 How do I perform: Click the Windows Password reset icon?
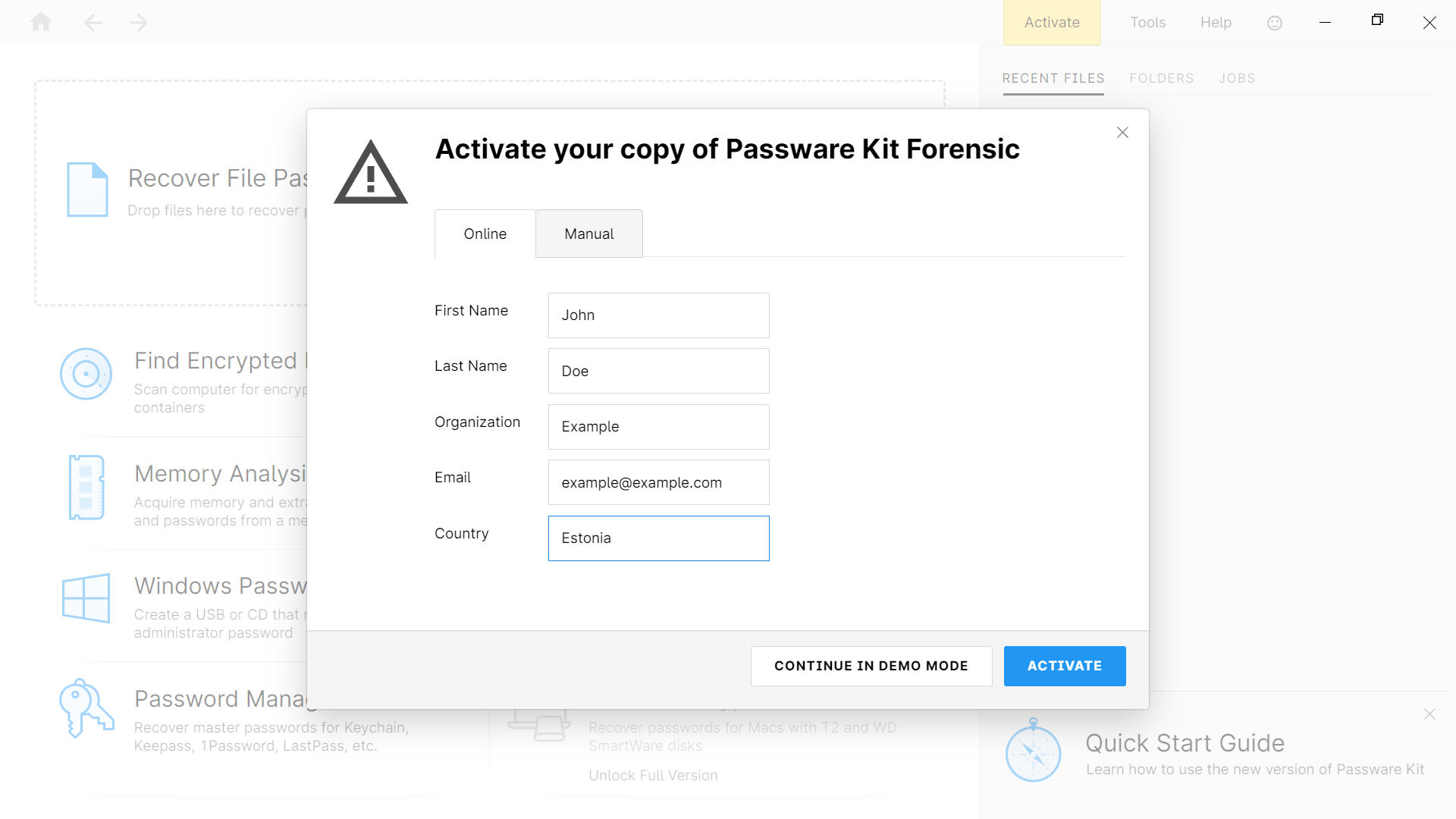(x=86, y=599)
